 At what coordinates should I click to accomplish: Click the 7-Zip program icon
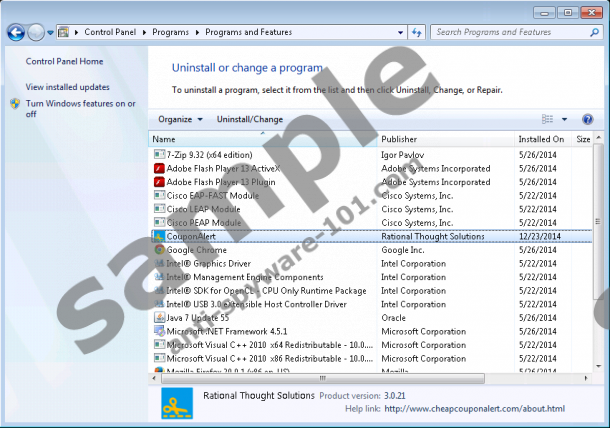pos(158,155)
